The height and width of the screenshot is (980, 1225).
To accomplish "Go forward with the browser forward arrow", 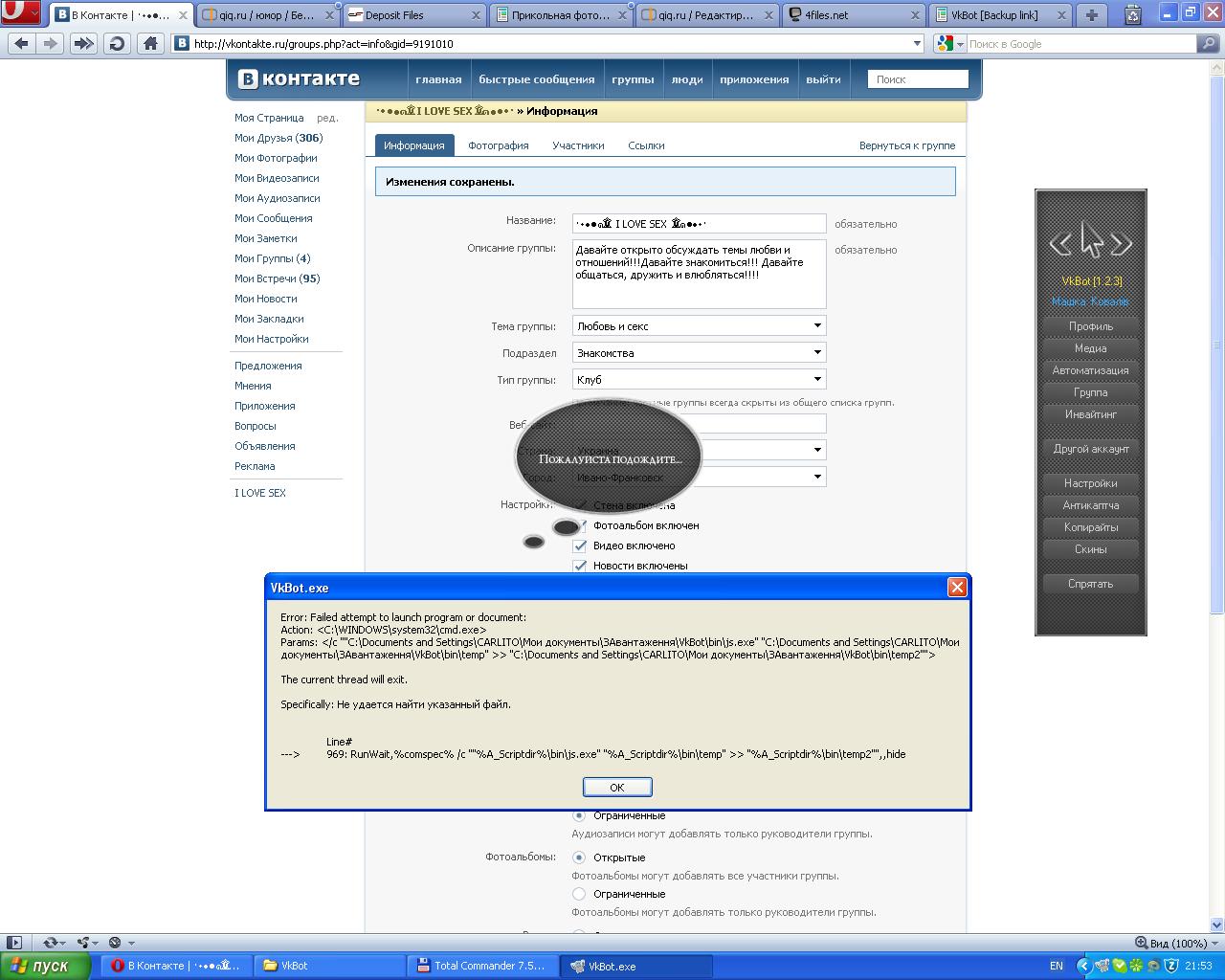I will pos(52,43).
